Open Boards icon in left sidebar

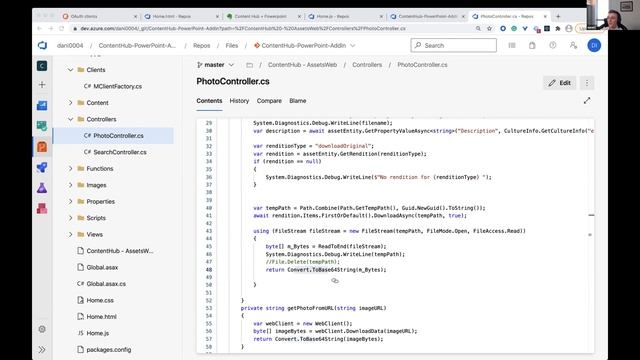coord(42,126)
